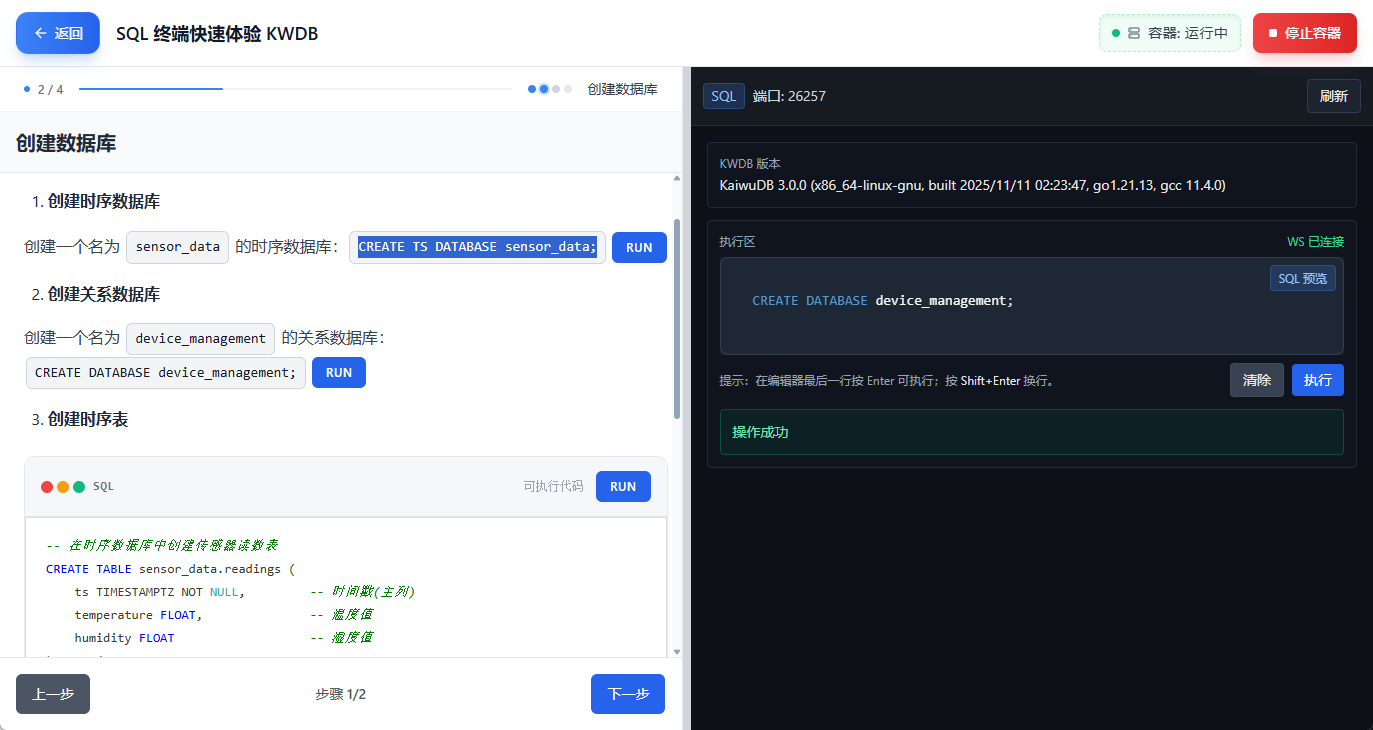Open SQL 预览 in editor
Image resolution: width=1373 pixels, height=730 pixels.
(1303, 278)
